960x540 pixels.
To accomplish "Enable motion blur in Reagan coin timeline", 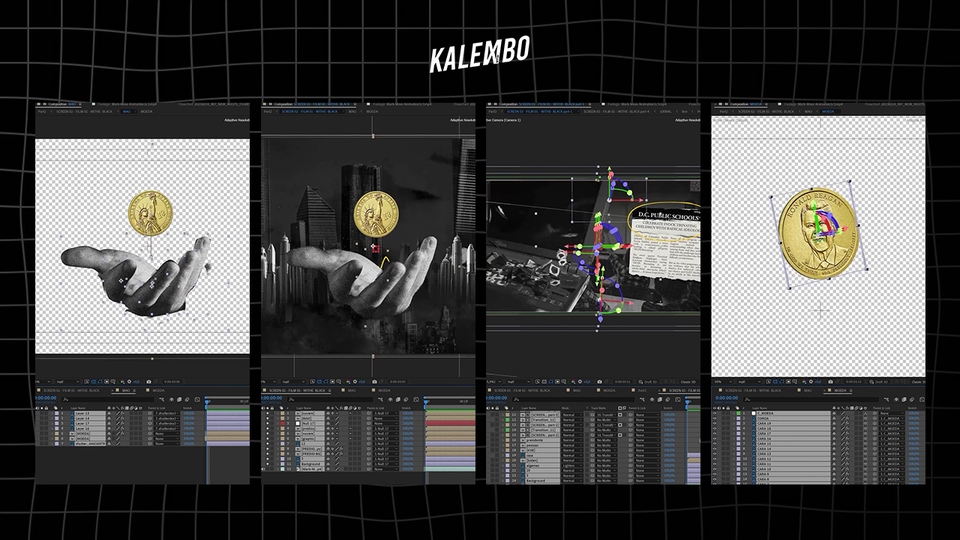I will point(912,399).
